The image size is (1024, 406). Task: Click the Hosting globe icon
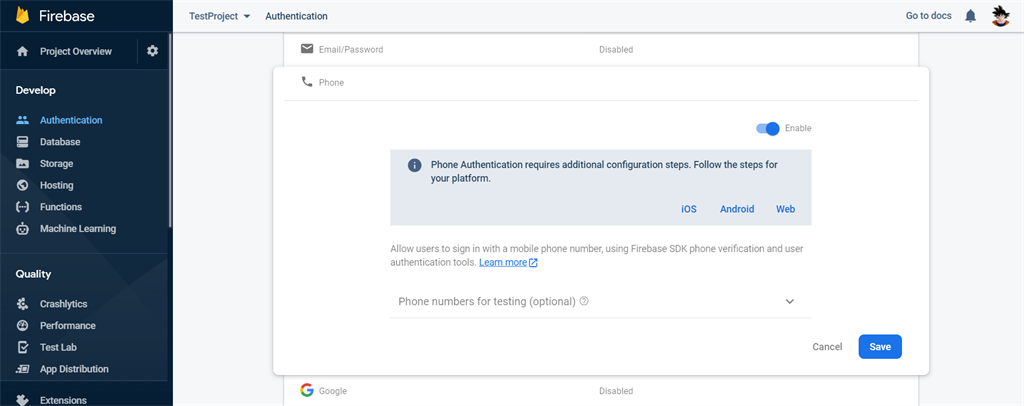pyautogui.click(x=22, y=185)
